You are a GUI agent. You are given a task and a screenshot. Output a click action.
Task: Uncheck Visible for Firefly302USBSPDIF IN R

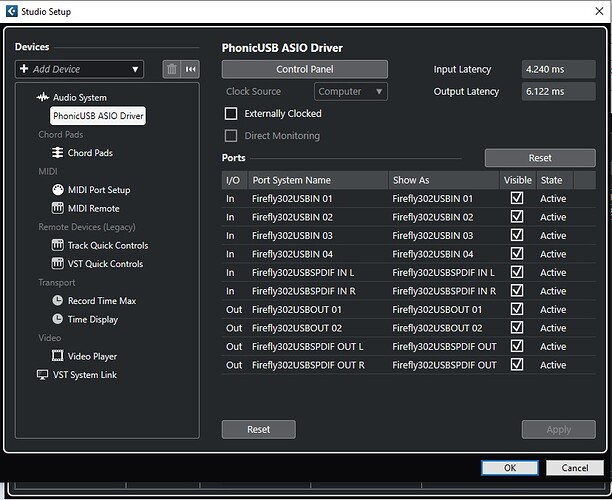tap(517, 290)
